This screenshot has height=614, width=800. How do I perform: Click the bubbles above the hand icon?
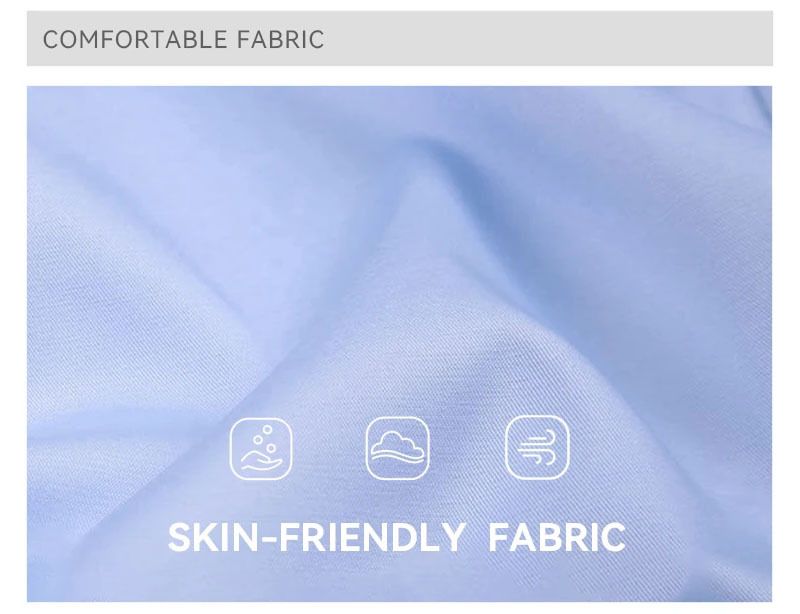point(266,437)
